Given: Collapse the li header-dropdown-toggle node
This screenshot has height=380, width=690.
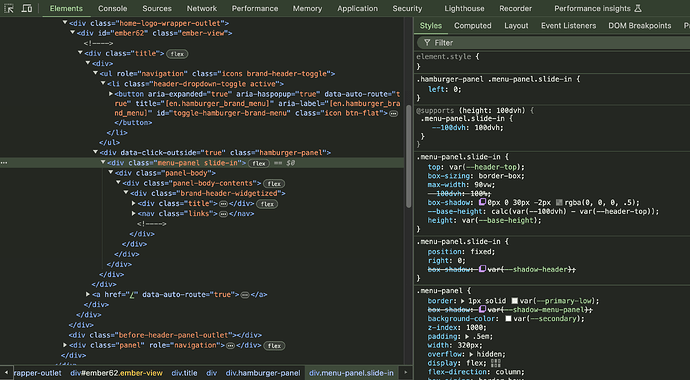Looking at the screenshot, I should 103,83.
